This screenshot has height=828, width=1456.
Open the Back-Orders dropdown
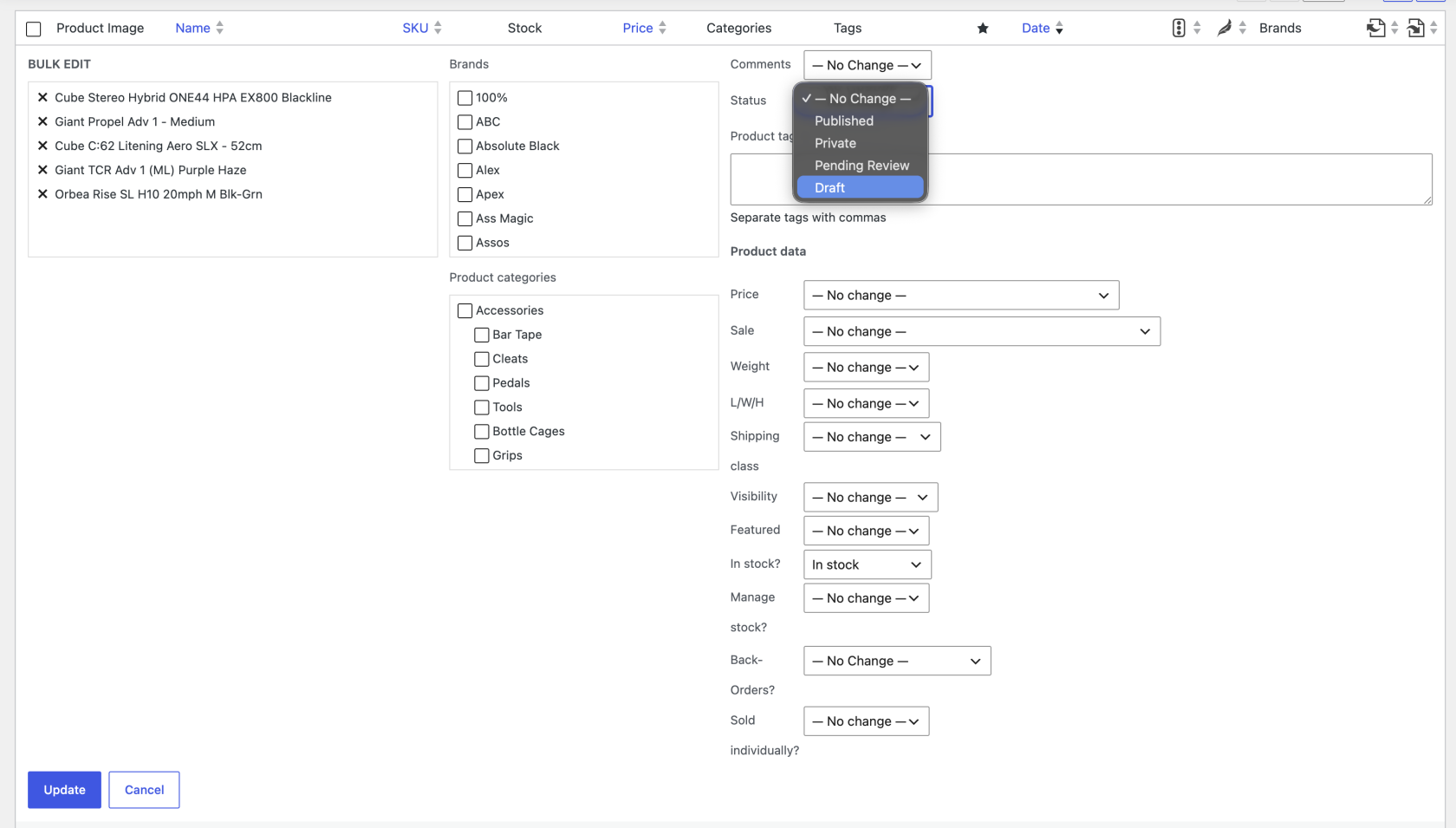click(897, 661)
